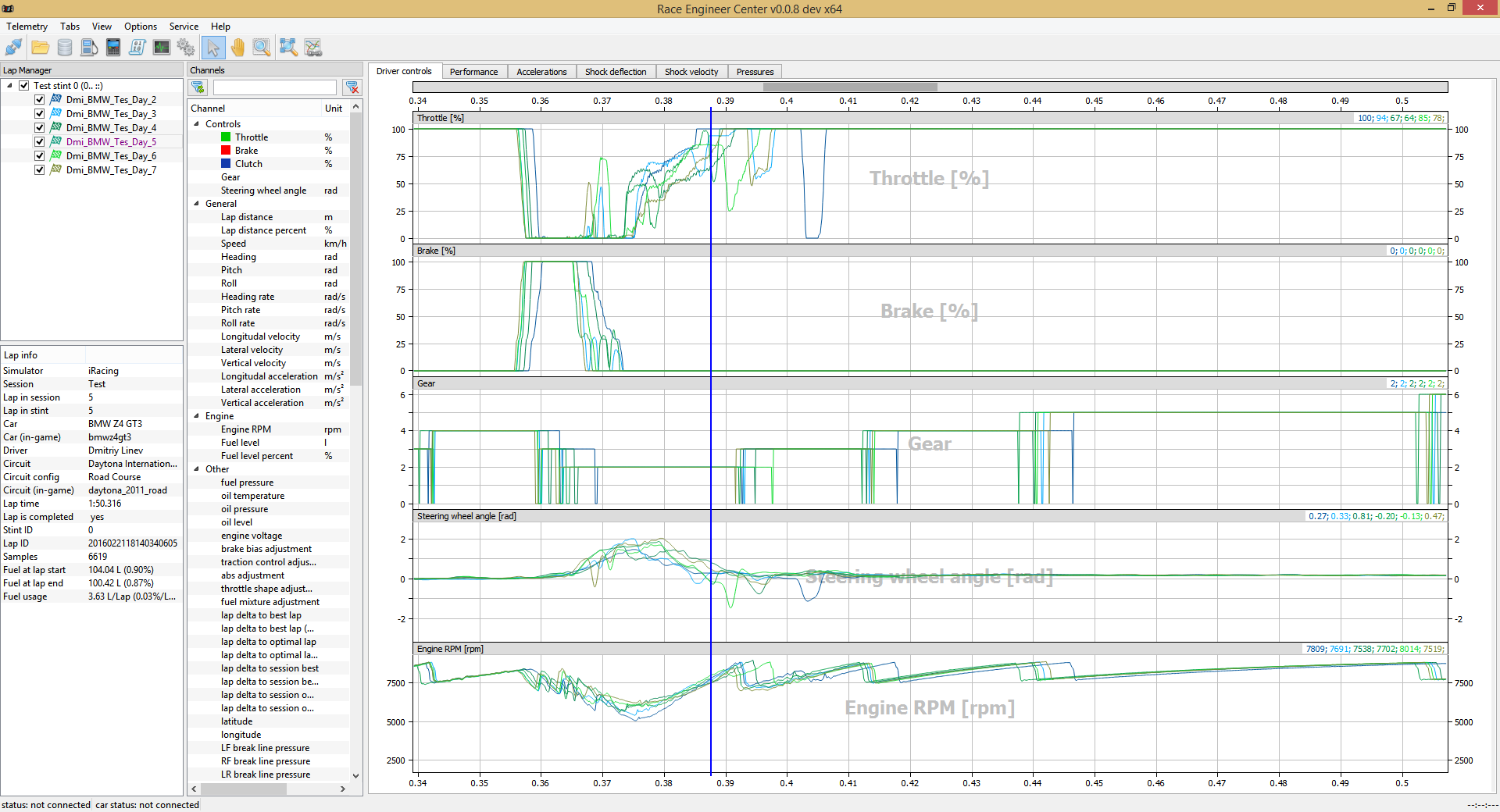
Task: Collapse the Controls channel group
Action: (x=197, y=124)
